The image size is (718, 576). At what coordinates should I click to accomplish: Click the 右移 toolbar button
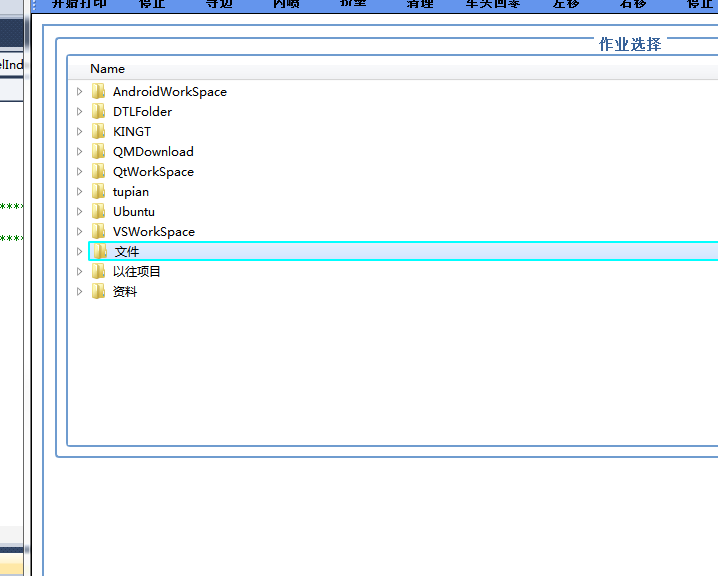[x=633, y=4]
